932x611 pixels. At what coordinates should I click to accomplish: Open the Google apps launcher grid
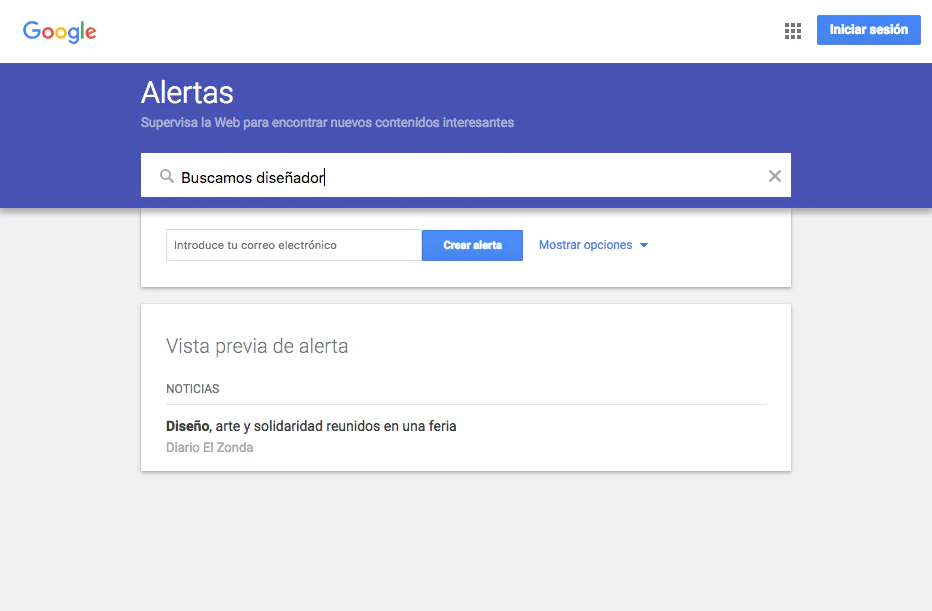coord(793,30)
